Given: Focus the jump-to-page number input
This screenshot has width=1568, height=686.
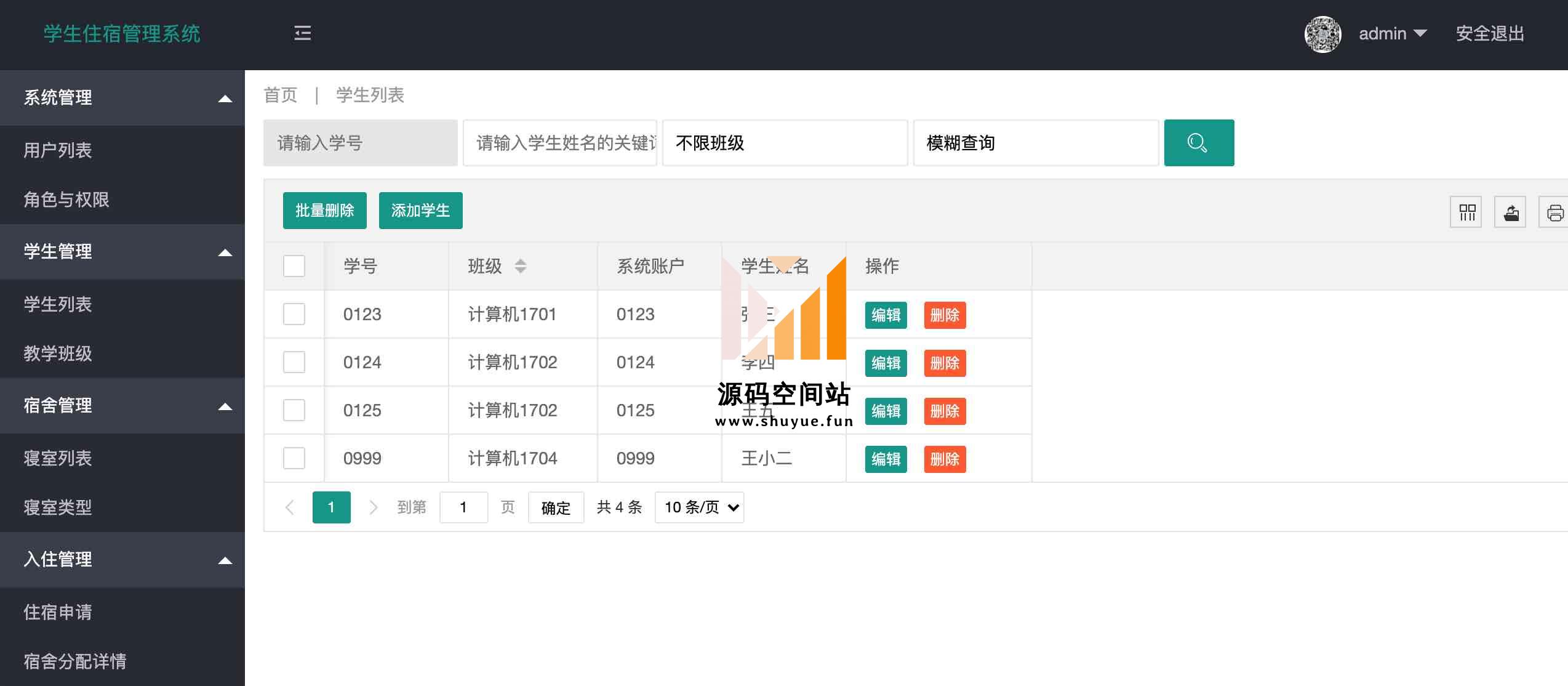Looking at the screenshot, I should pyautogui.click(x=464, y=507).
